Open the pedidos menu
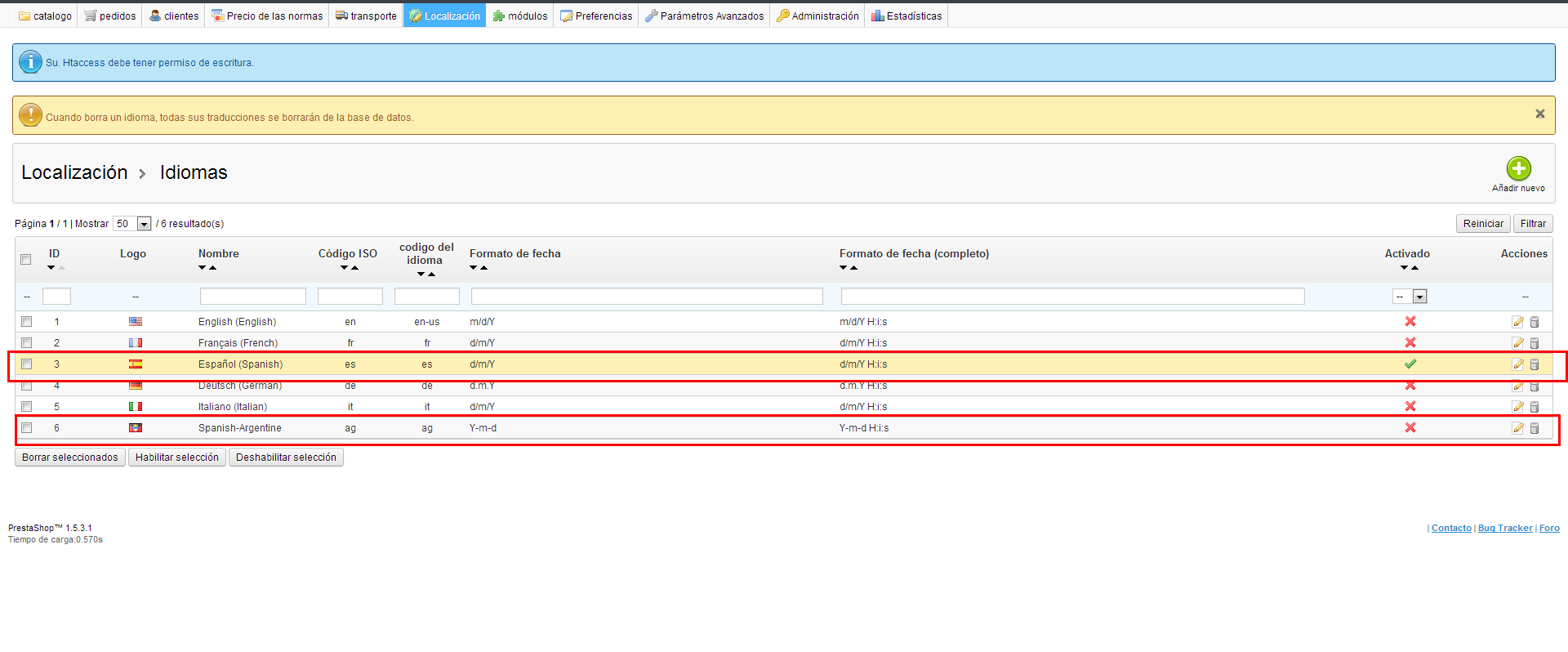Viewport: 1568px width, 652px height. tap(110, 16)
